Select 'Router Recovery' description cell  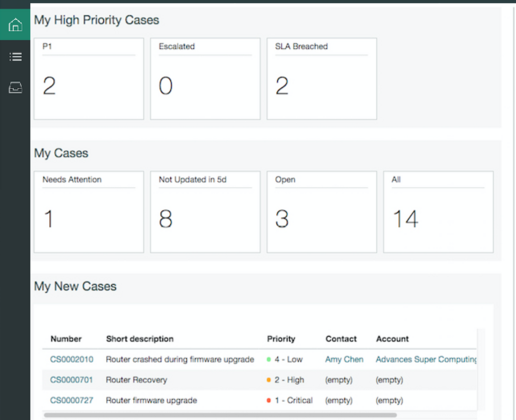[136, 380]
